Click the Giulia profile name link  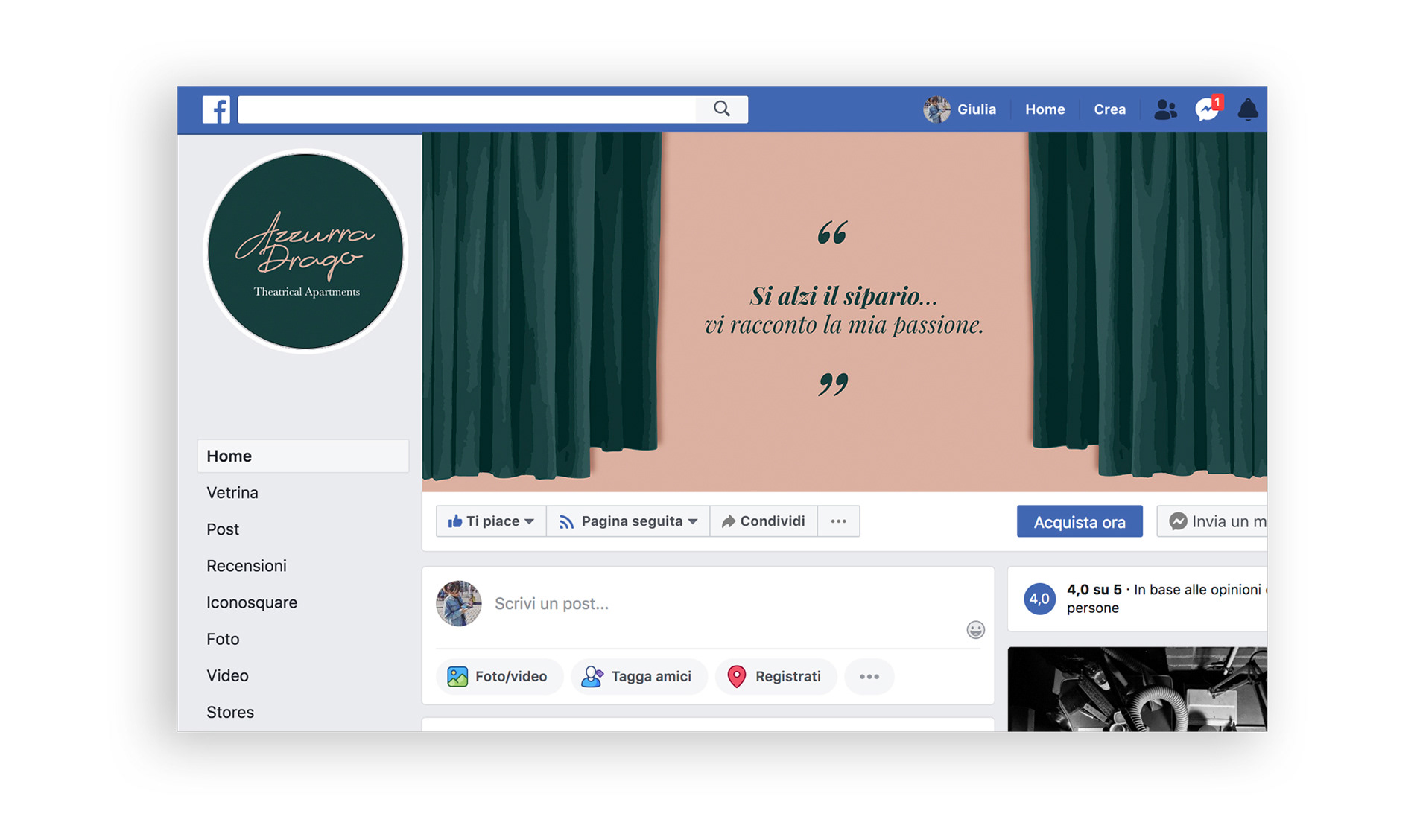tap(976, 109)
